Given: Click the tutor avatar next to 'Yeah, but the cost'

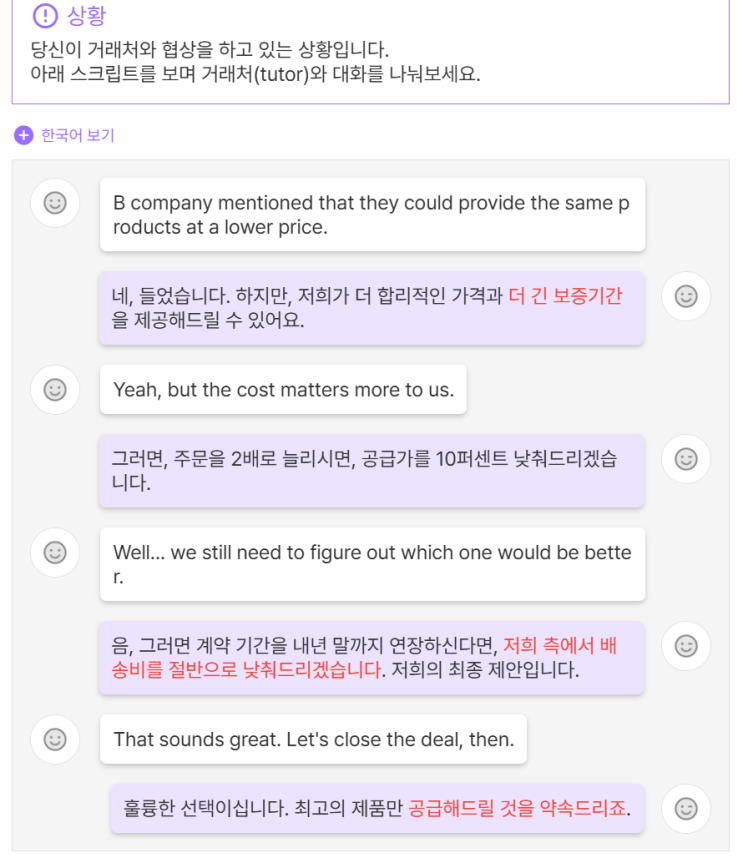Looking at the screenshot, I should point(55,390).
